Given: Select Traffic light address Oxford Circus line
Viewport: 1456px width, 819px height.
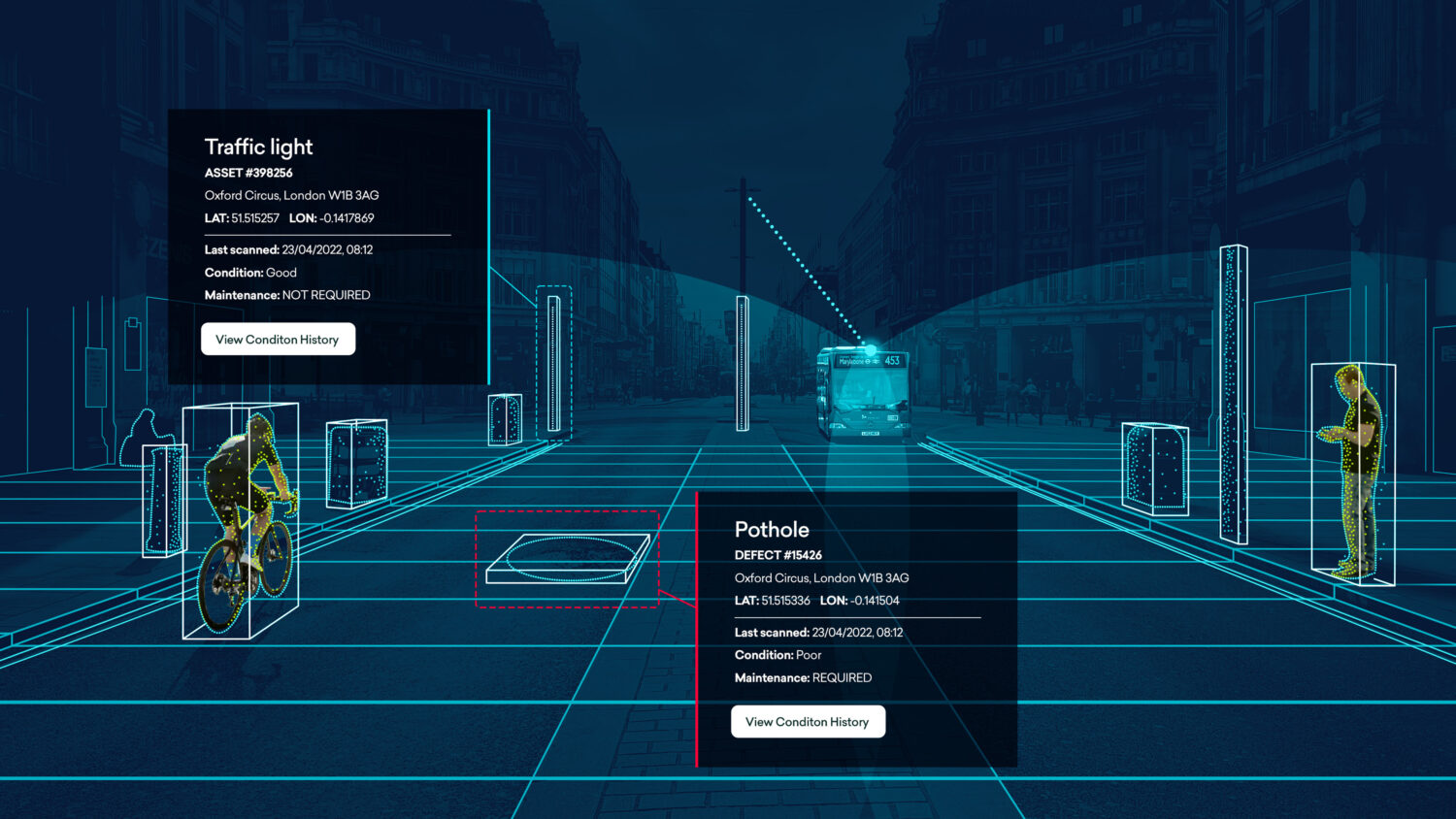Looking at the screenshot, I should pyautogui.click(x=291, y=195).
